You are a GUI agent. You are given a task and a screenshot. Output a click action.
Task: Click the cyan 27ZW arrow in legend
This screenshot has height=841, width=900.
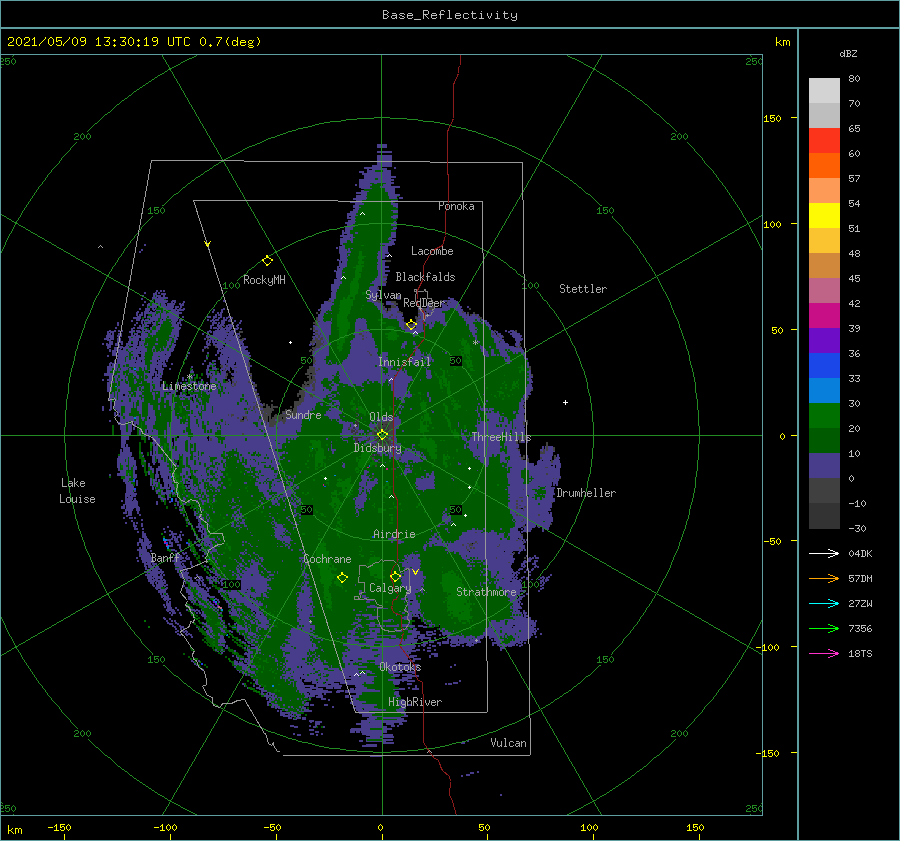[824, 603]
